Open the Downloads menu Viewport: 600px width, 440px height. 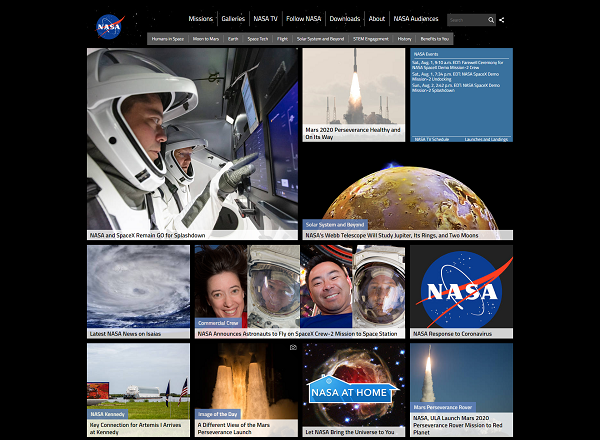(345, 18)
